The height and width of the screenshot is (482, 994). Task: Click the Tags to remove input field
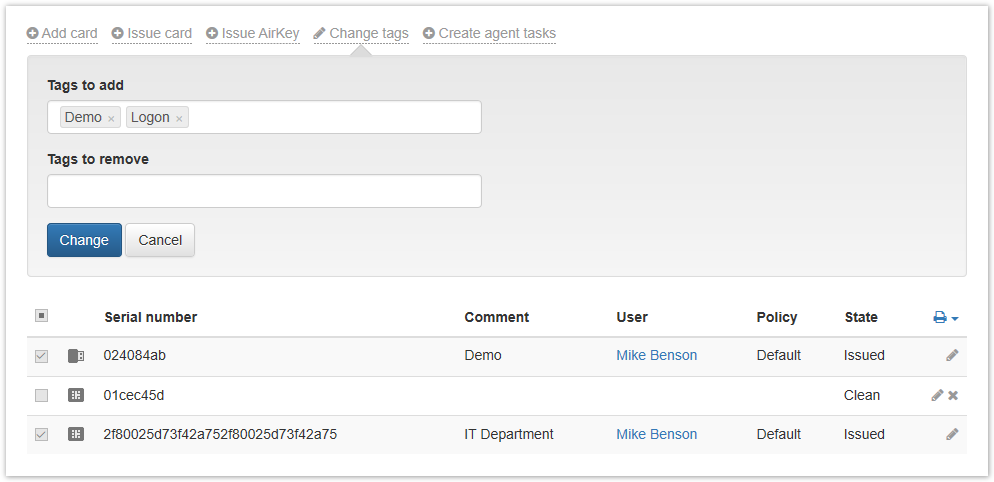tap(264, 191)
